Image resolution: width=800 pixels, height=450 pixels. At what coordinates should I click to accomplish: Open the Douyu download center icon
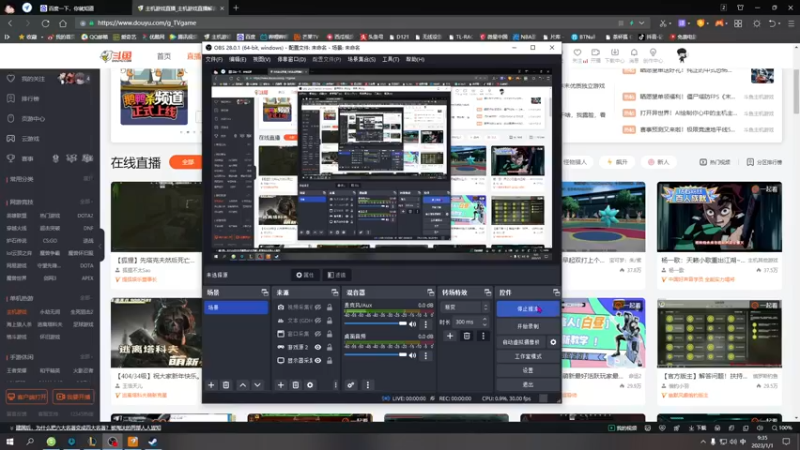[614, 55]
